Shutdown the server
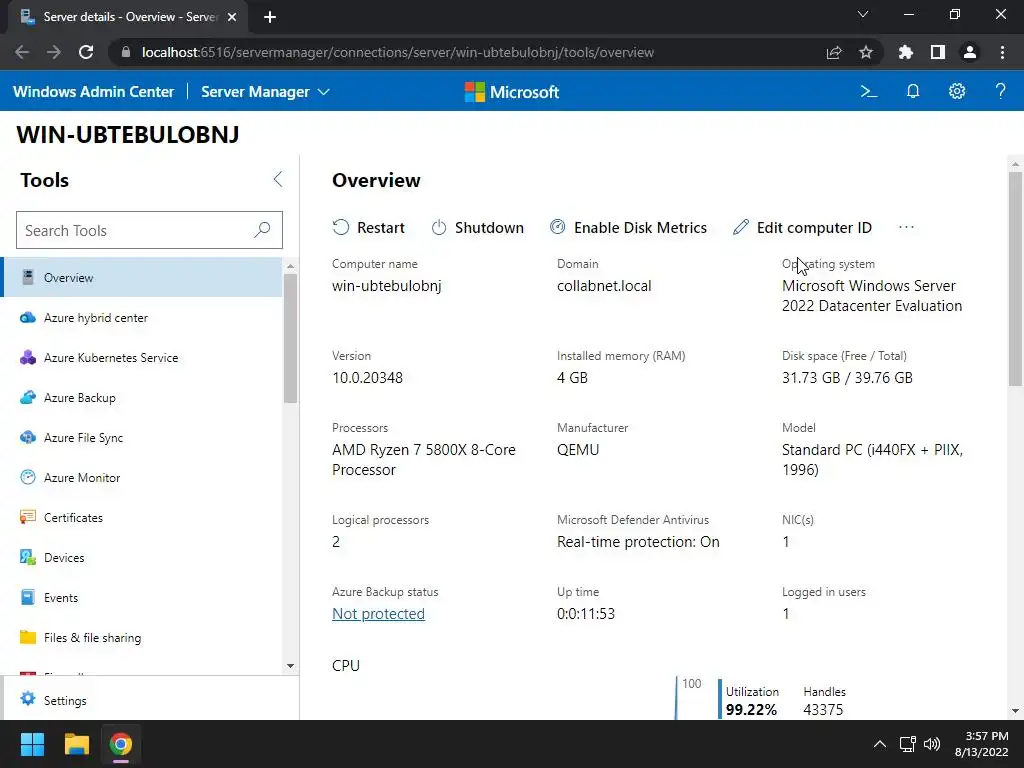The width and height of the screenshot is (1024, 768). click(x=477, y=227)
